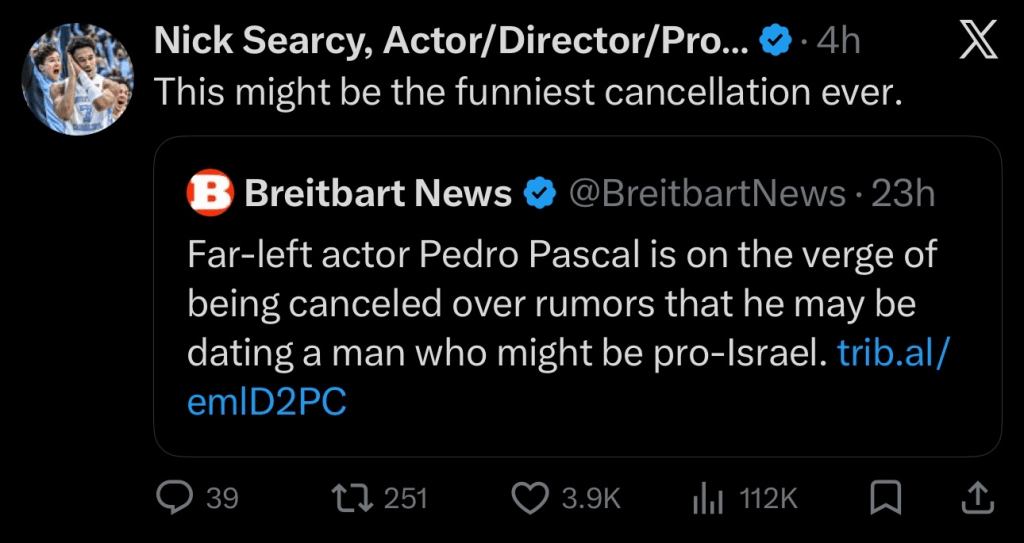Click the 4h timestamp on the tweet
The width and height of the screenshot is (1024, 543).
point(838,41)
